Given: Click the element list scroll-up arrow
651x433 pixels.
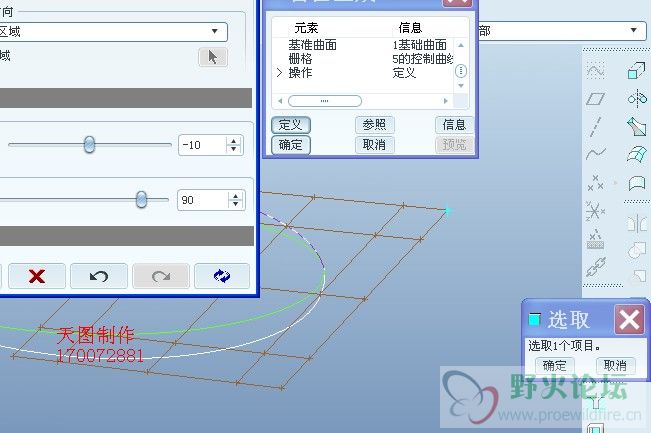Looking at the screenshot, I should pos(461,45).
